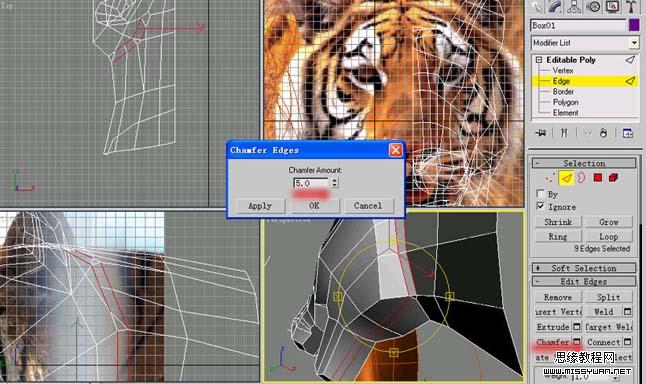The height and width of the screenshot is (384, 646).
Task: Click the Chamfer Amount spinner arrows
Action: (335, 183)
